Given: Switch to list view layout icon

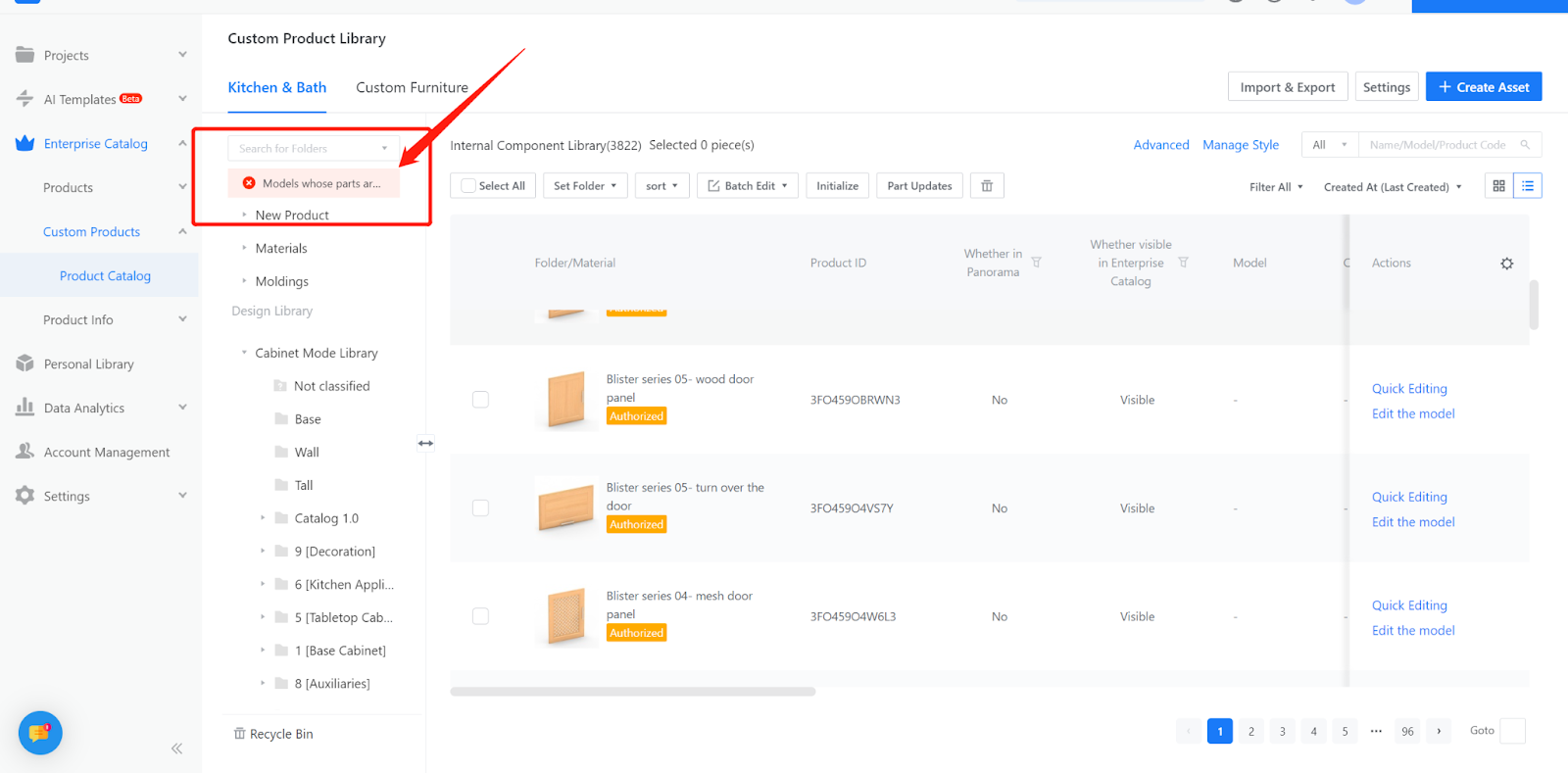Looking at the screenshot, I should point(1528,186).
